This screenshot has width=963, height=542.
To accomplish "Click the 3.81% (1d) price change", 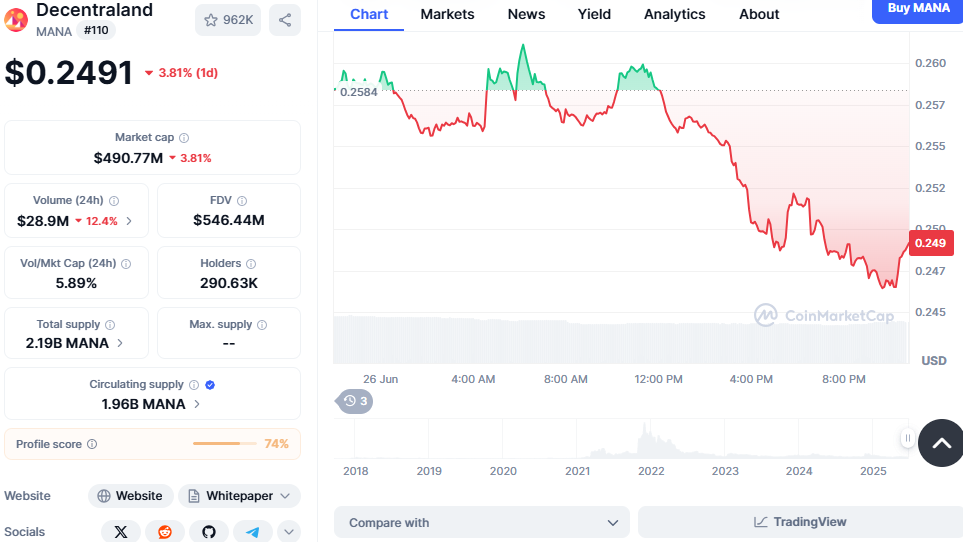I will point(182,73).
